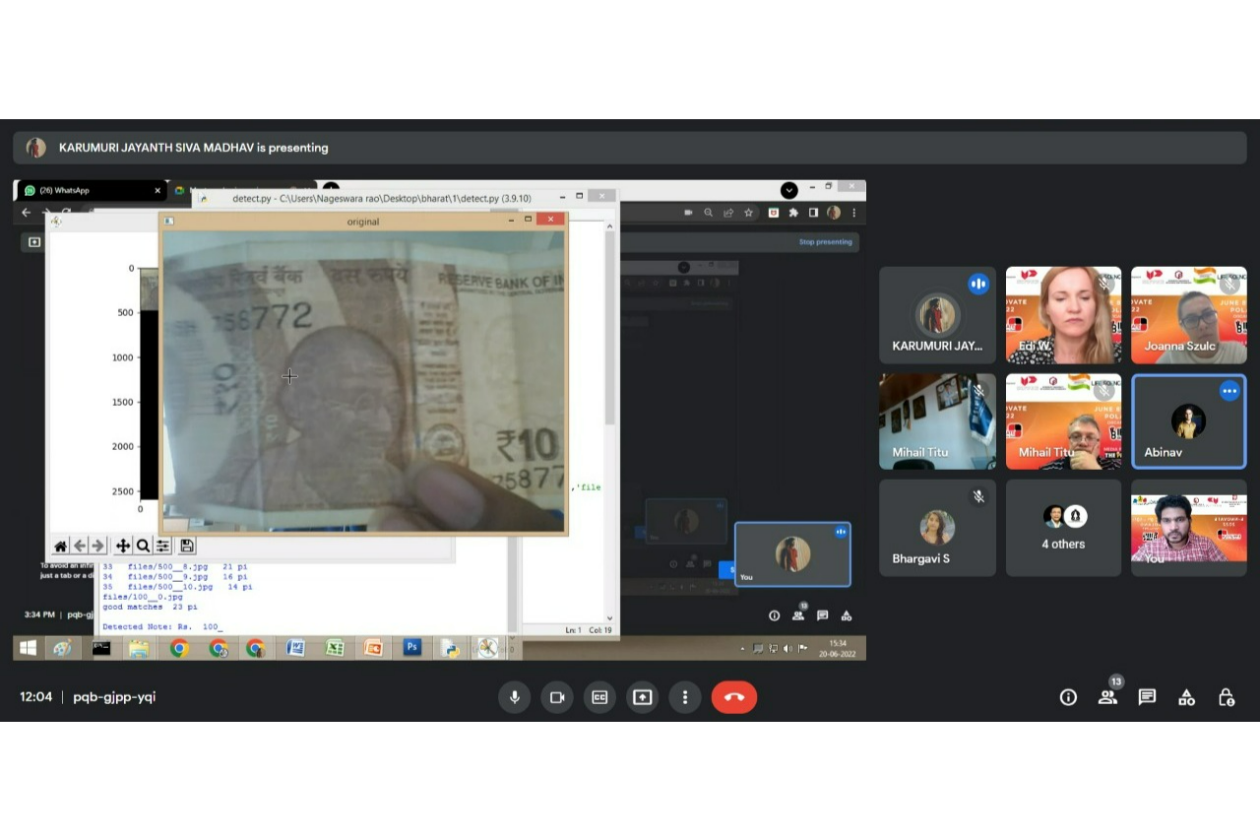This screenshot has height=840, width=1260.
Task: Mute the microphone in the call bar
Action: 515,697
